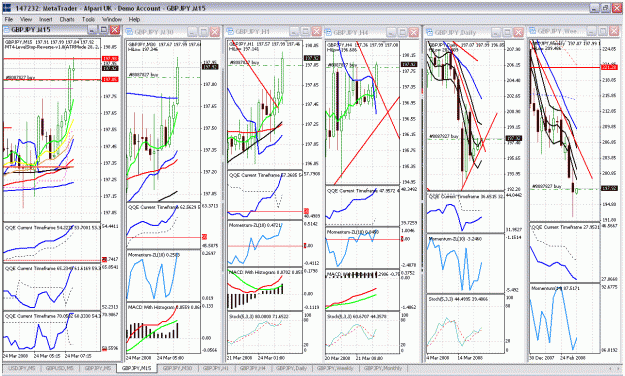
Task: Open the Help menu
Action: tap(134, 19)
